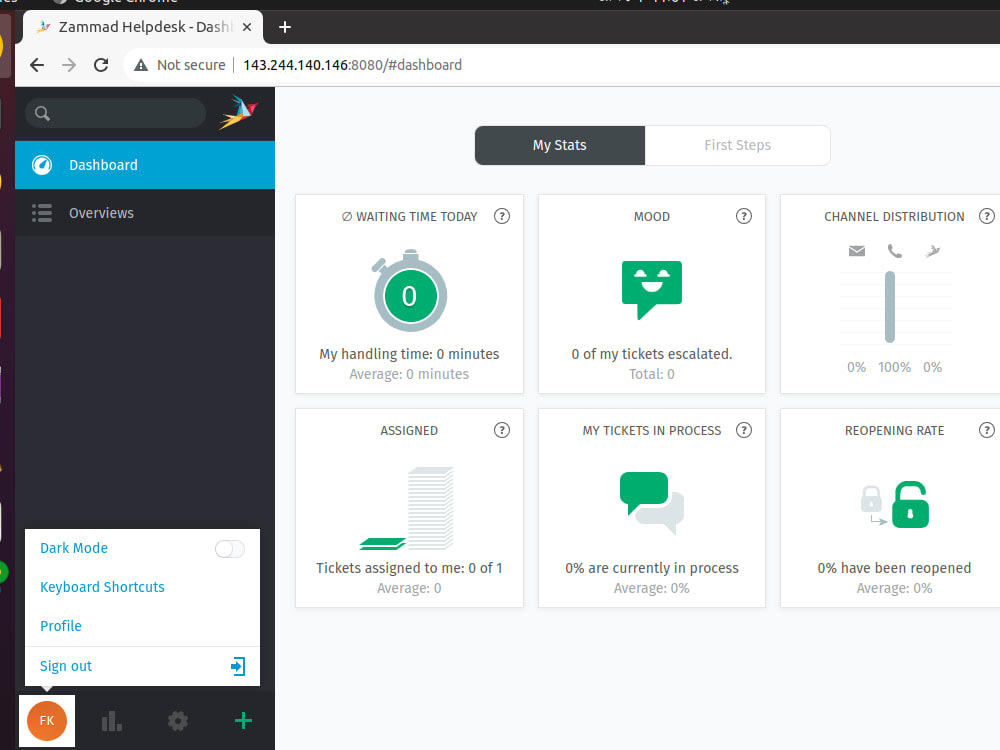1000x750 pixels.
Task: Click the chat icon in Channel Distribution
Action: tap(932, 250)
